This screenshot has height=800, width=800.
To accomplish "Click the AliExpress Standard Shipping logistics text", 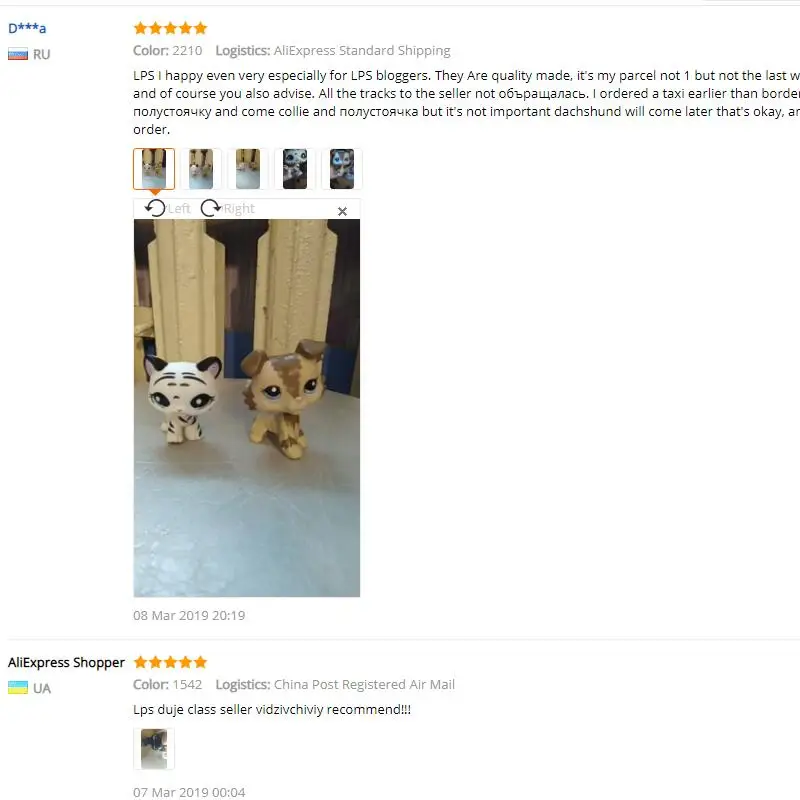I will (x=362, y=51).
